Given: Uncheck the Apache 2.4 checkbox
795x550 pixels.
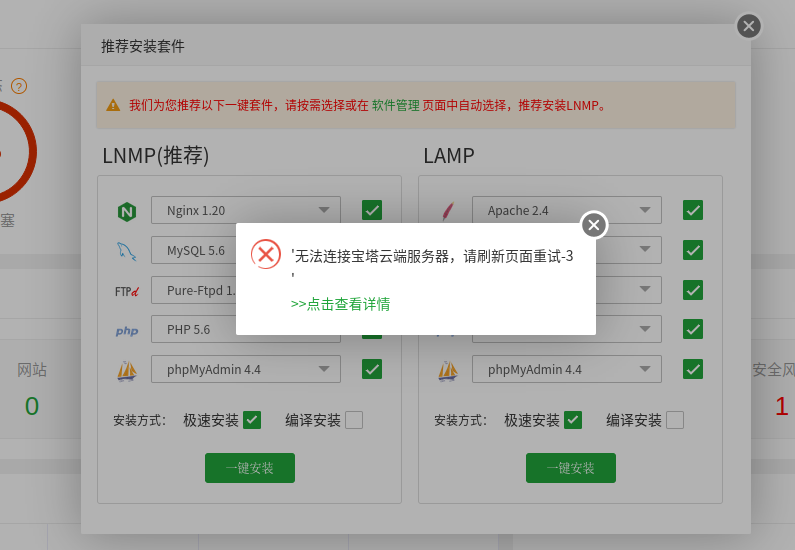Looking at the screenshot, I should click(x=693, y=210).
